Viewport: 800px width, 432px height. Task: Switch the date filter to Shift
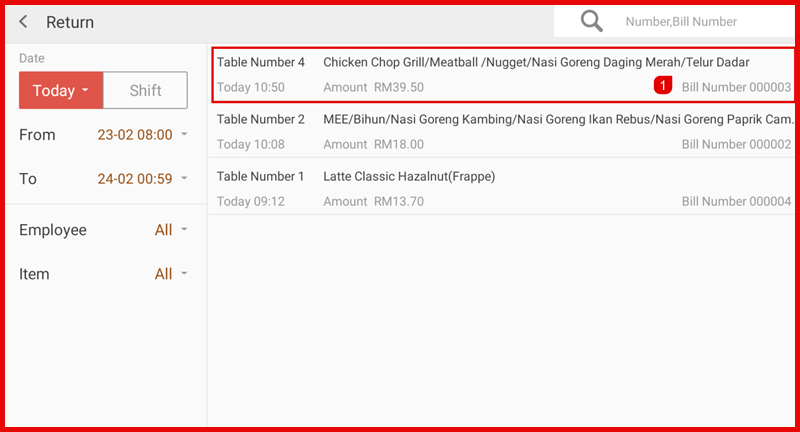[x=145, y=90]
